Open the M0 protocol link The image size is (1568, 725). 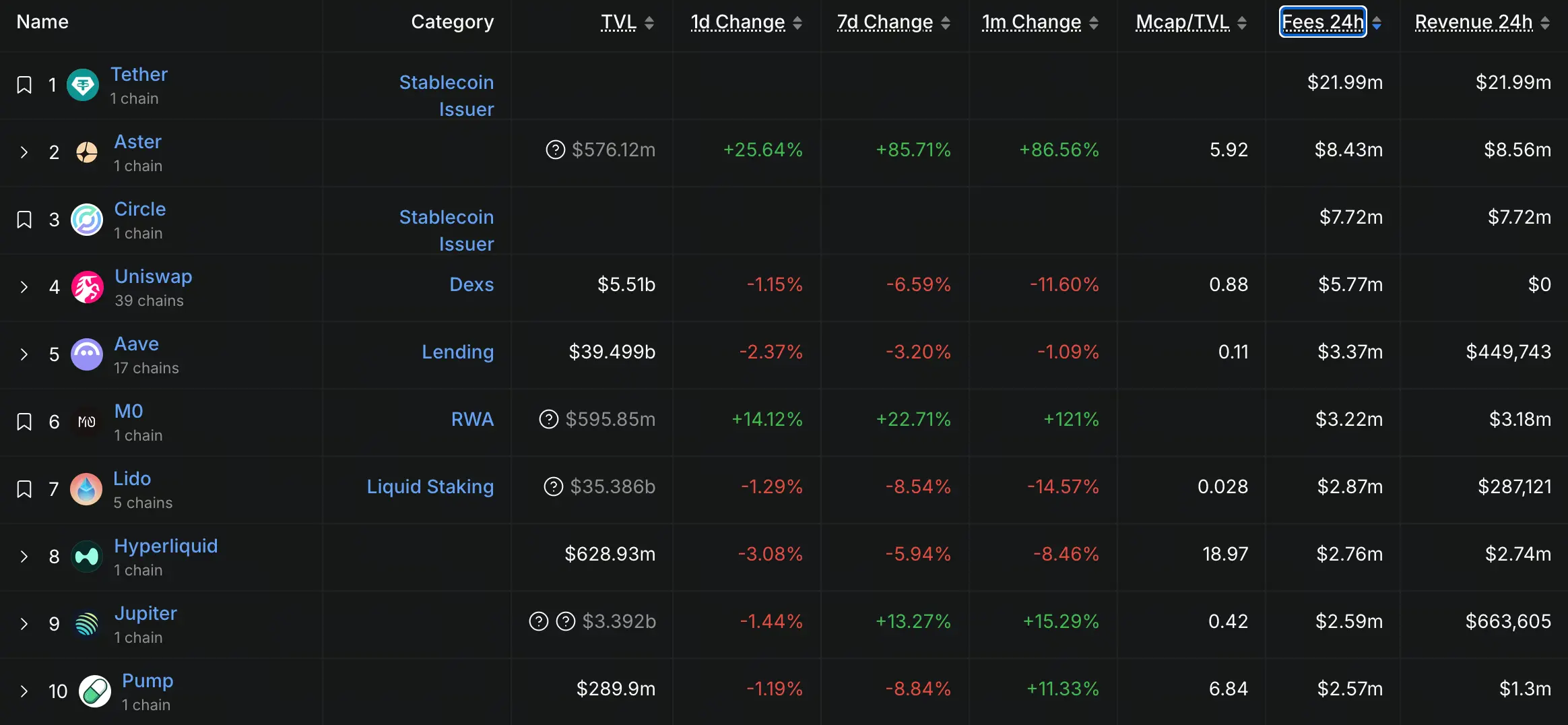pyautogui.click(x=129, y=411)
